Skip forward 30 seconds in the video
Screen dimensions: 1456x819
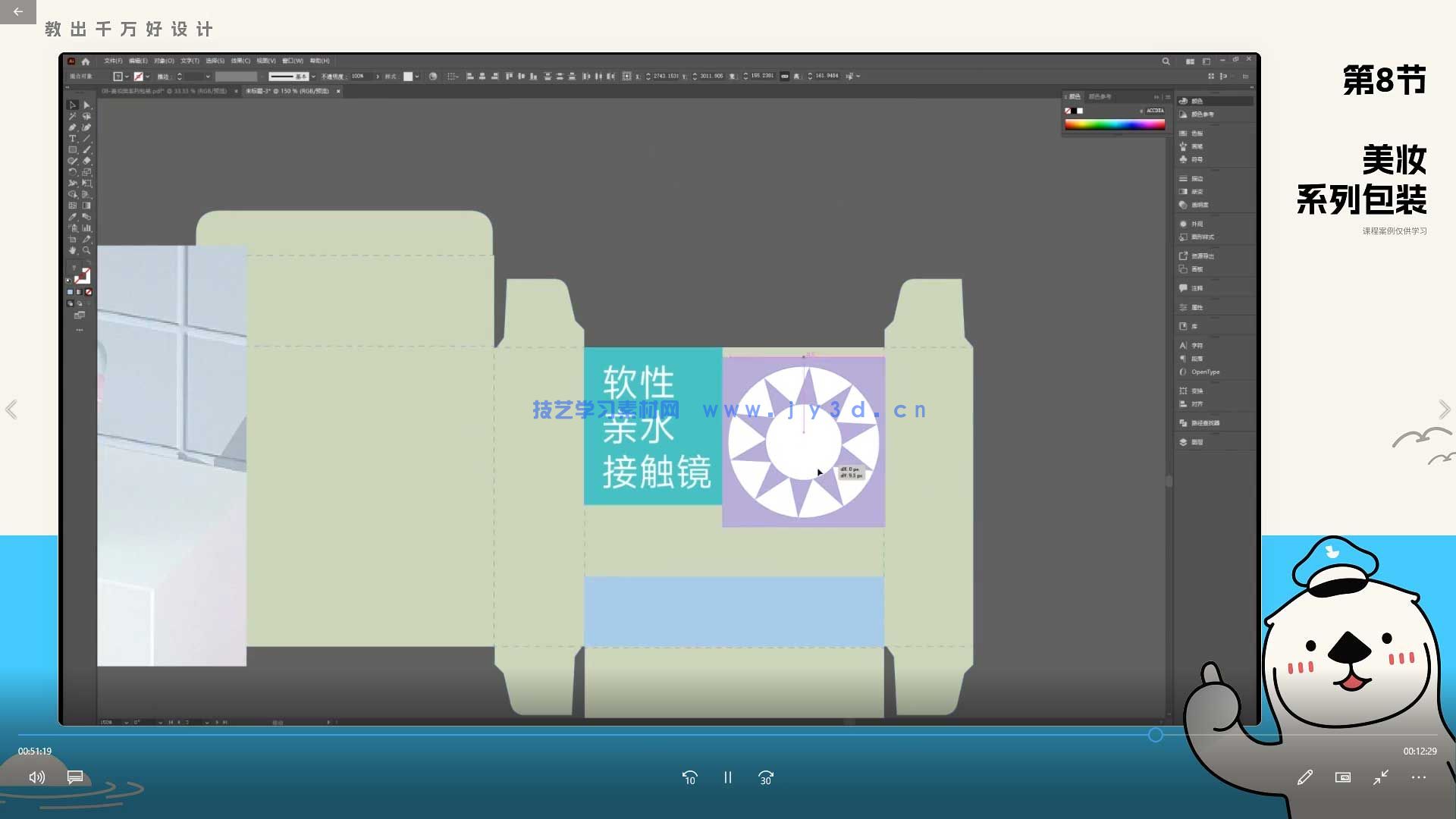(x=765, y=777)
